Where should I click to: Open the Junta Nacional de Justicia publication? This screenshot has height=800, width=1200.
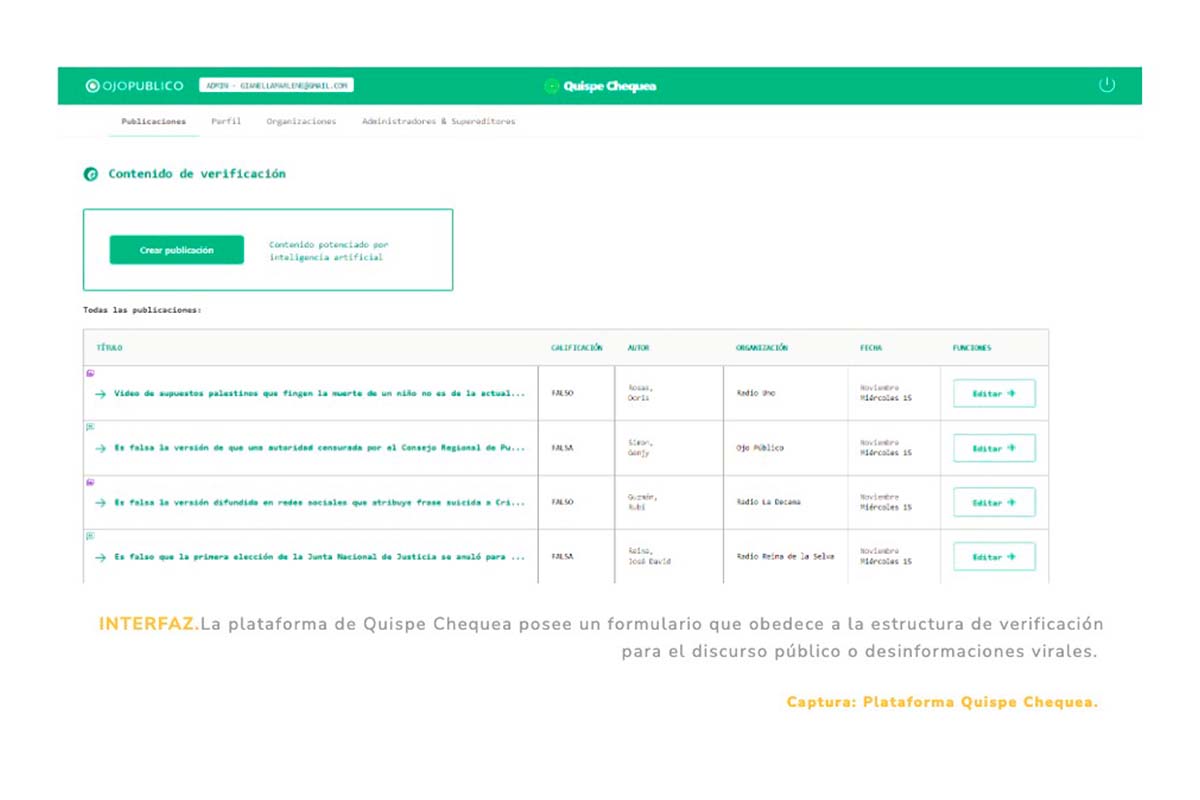318,557
